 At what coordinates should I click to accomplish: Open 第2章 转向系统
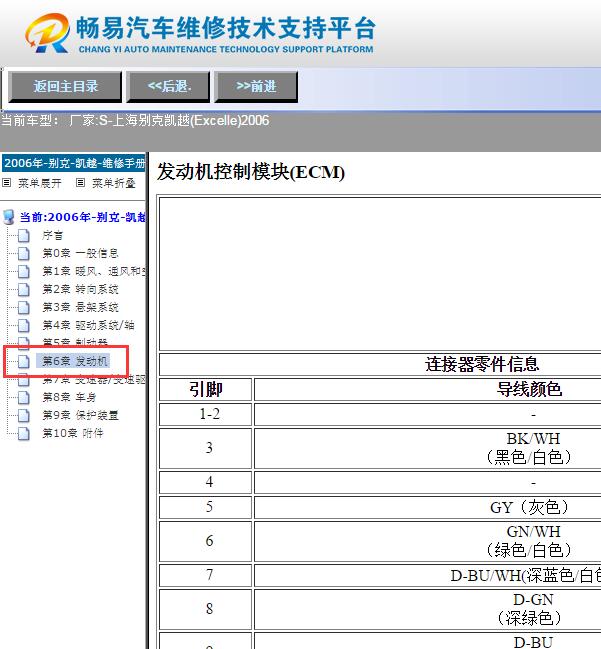pyautogui.click(x=80, y=289)
